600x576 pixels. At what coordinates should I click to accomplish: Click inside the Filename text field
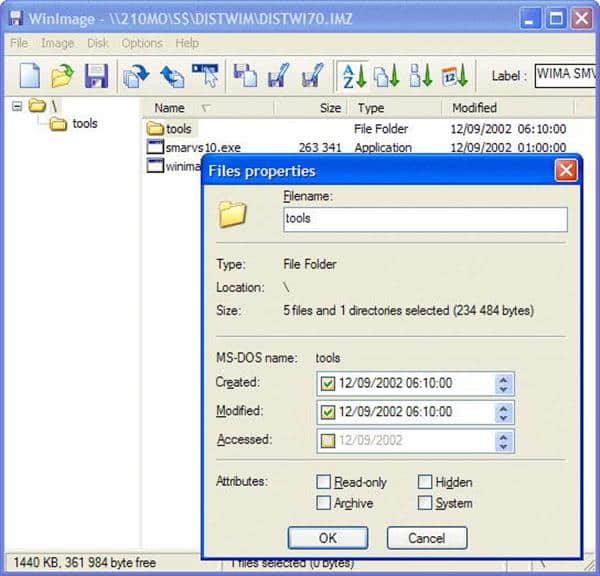coord(424,220)
